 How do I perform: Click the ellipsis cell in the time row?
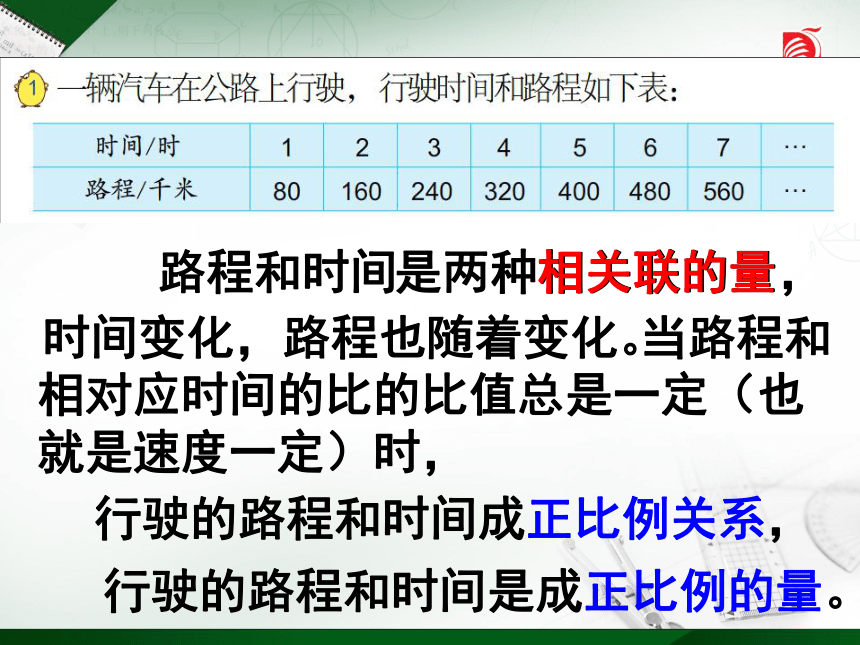tap(797, 146)
